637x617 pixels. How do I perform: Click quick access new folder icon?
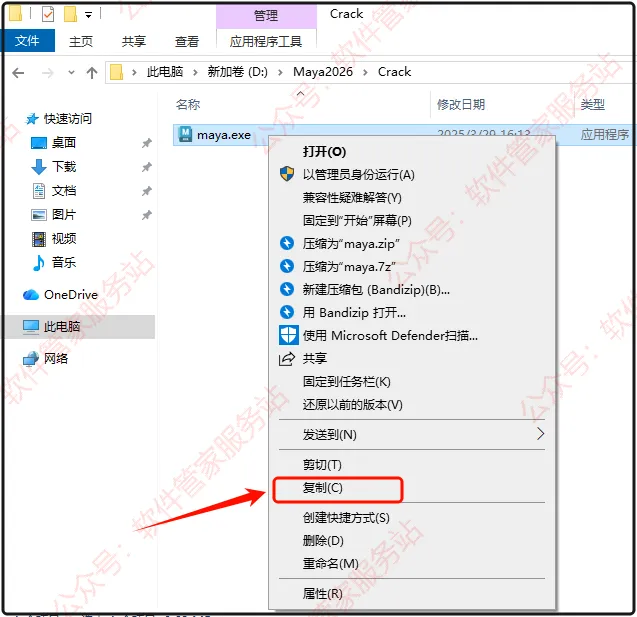coord(70,14)
